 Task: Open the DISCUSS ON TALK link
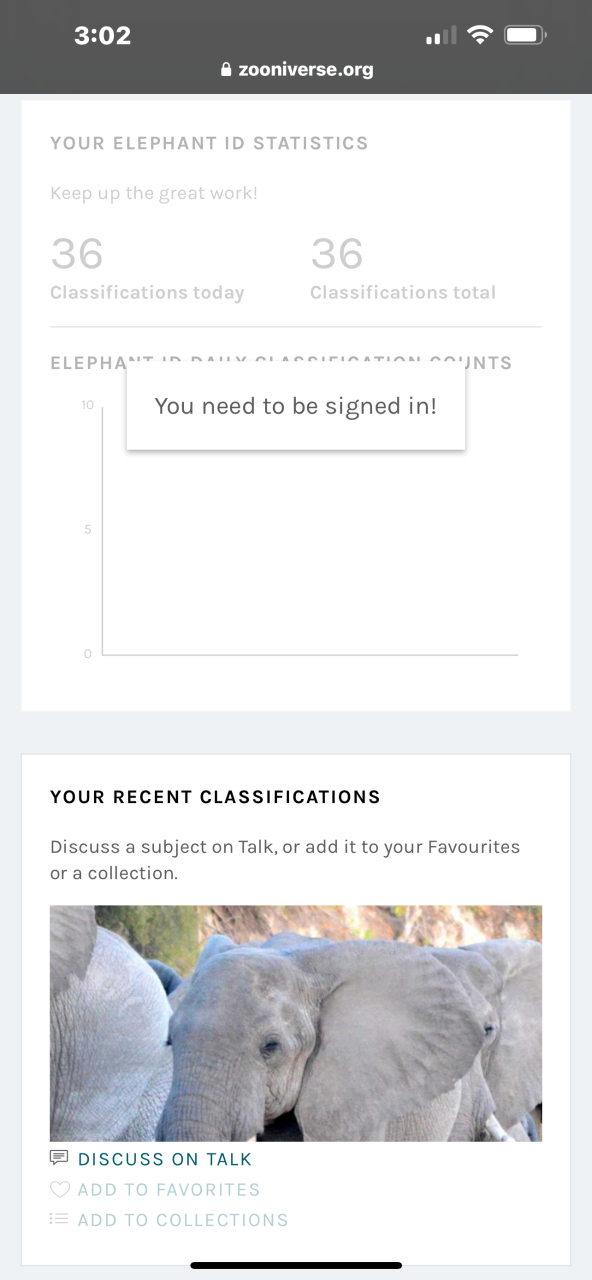tap(165, 1159)
